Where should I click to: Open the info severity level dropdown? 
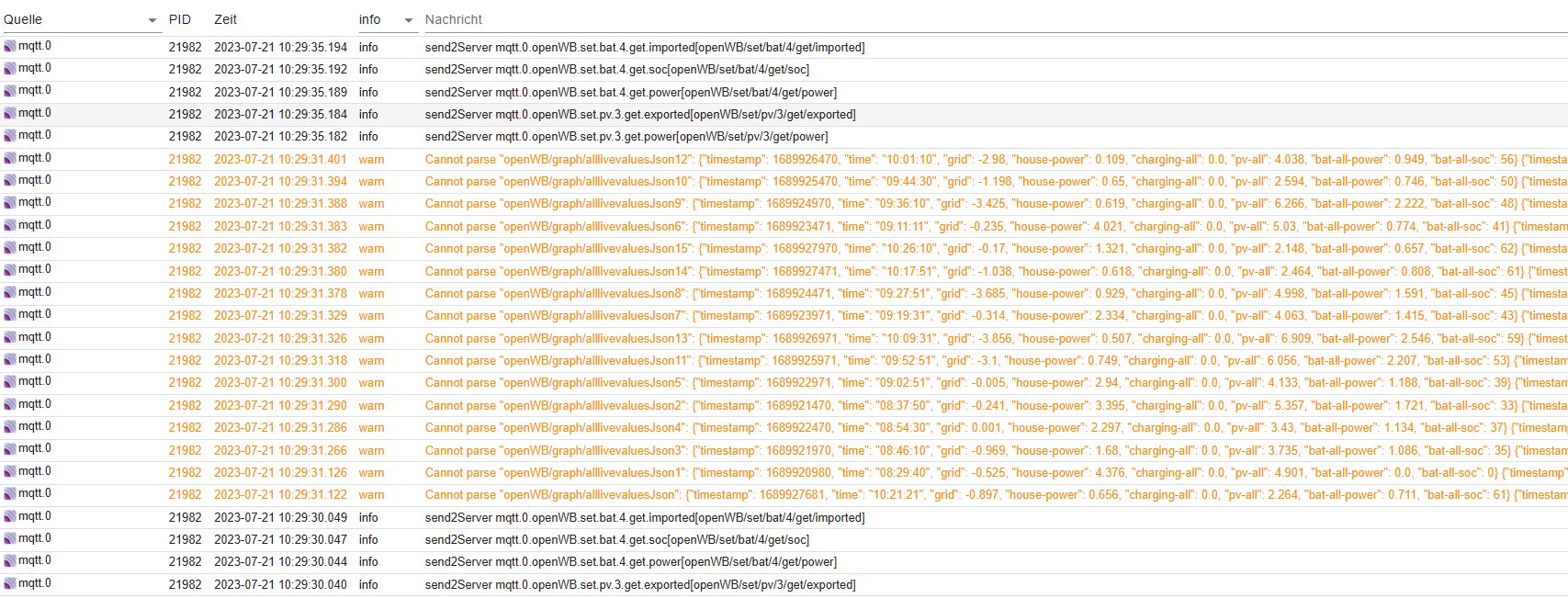point(409,20)
